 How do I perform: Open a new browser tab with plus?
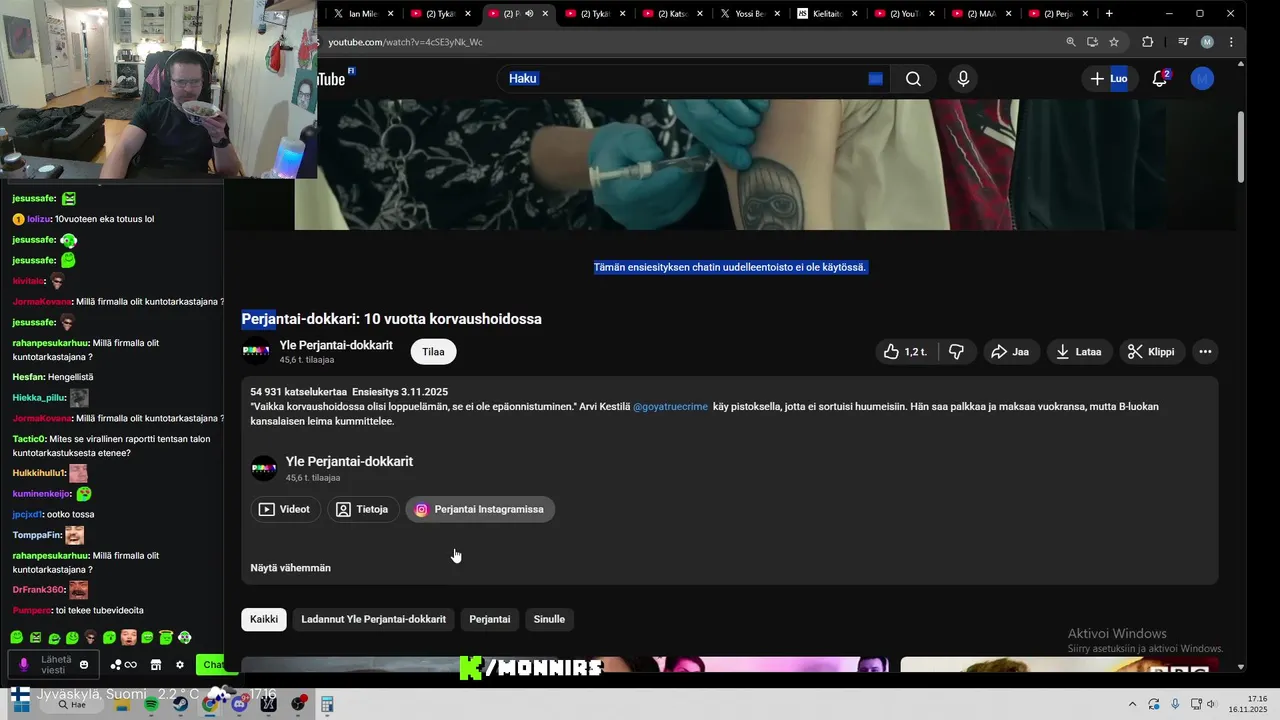pos(1109,14)
